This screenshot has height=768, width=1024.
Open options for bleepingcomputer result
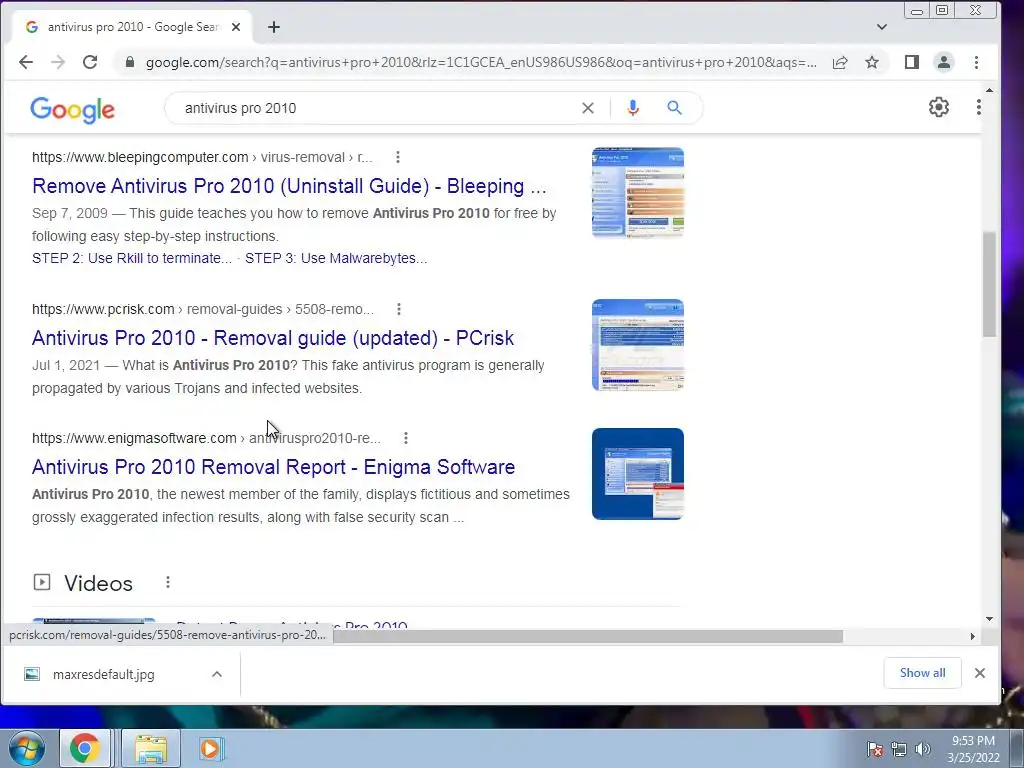pyautogui.click(x=398, y=157)
